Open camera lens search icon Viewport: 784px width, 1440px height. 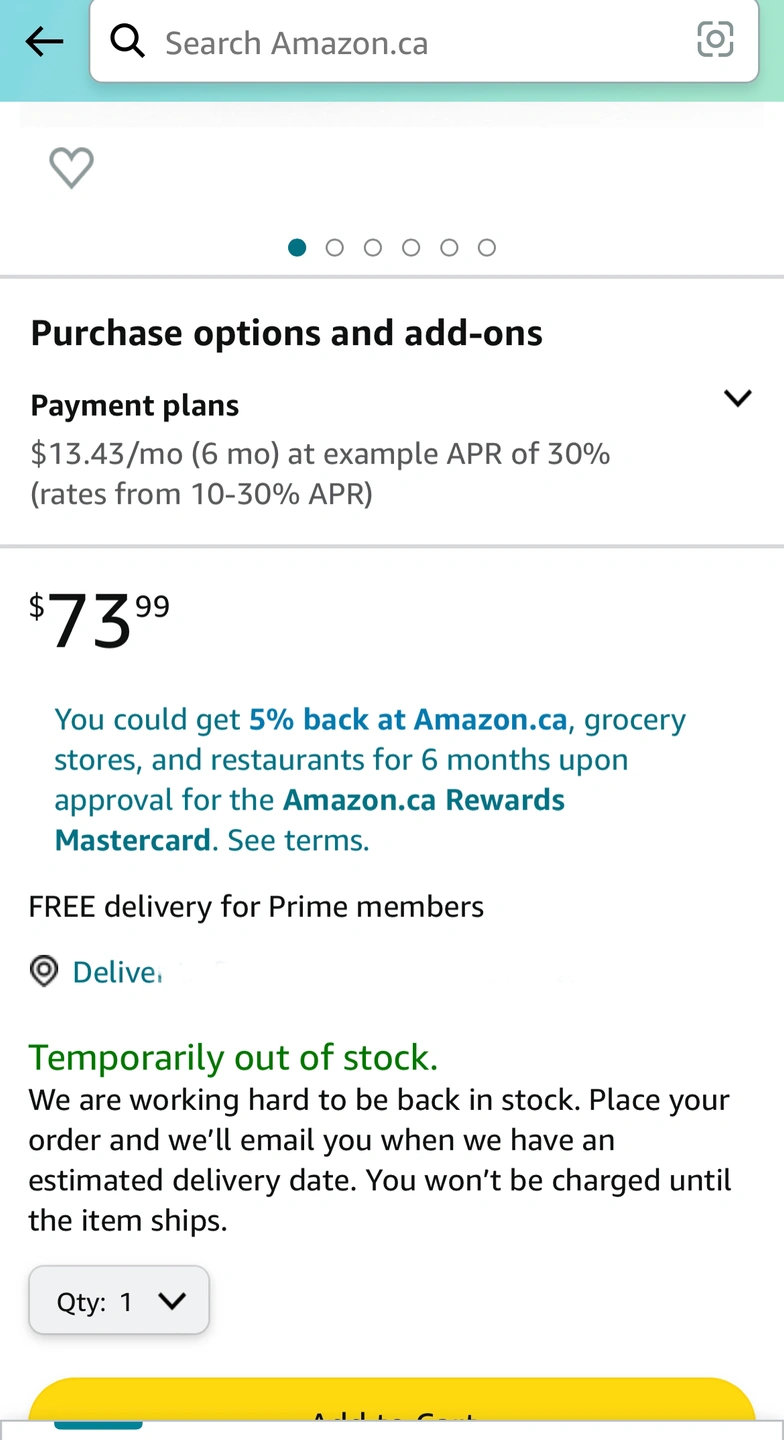[x=715, y=40]
